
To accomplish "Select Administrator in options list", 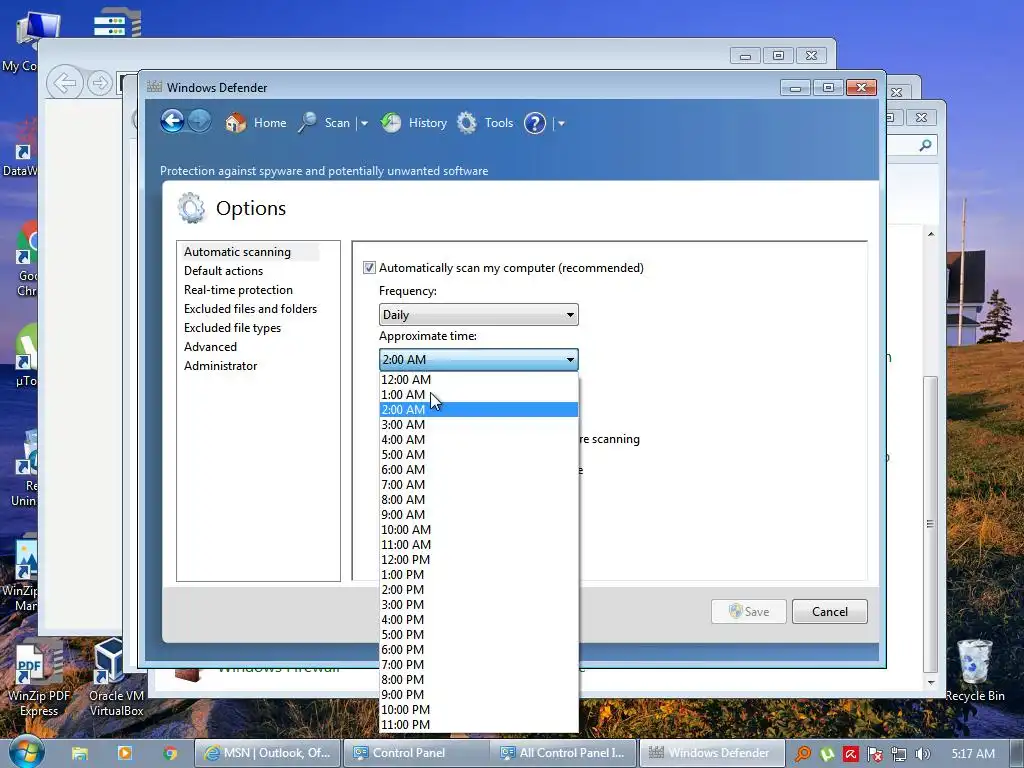I will point(221,365).
